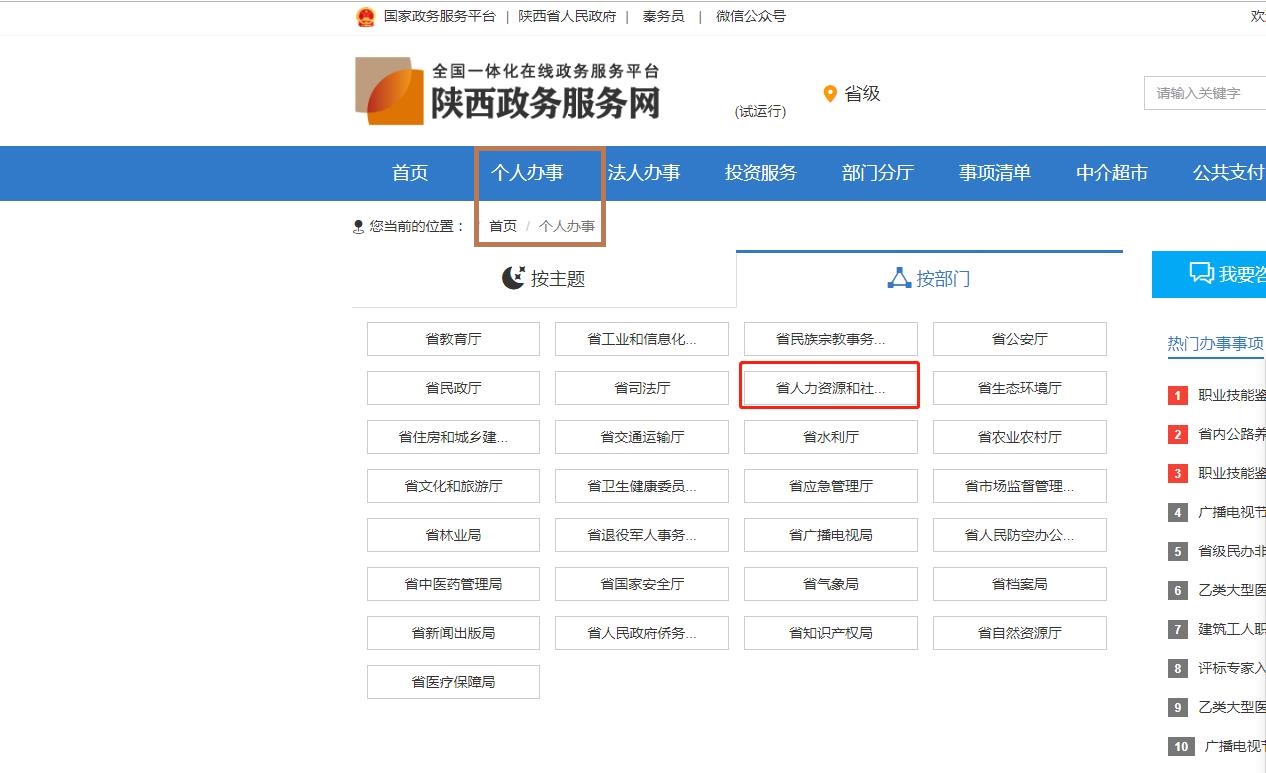Select the 省教育厅 department button

click(453, 339)
